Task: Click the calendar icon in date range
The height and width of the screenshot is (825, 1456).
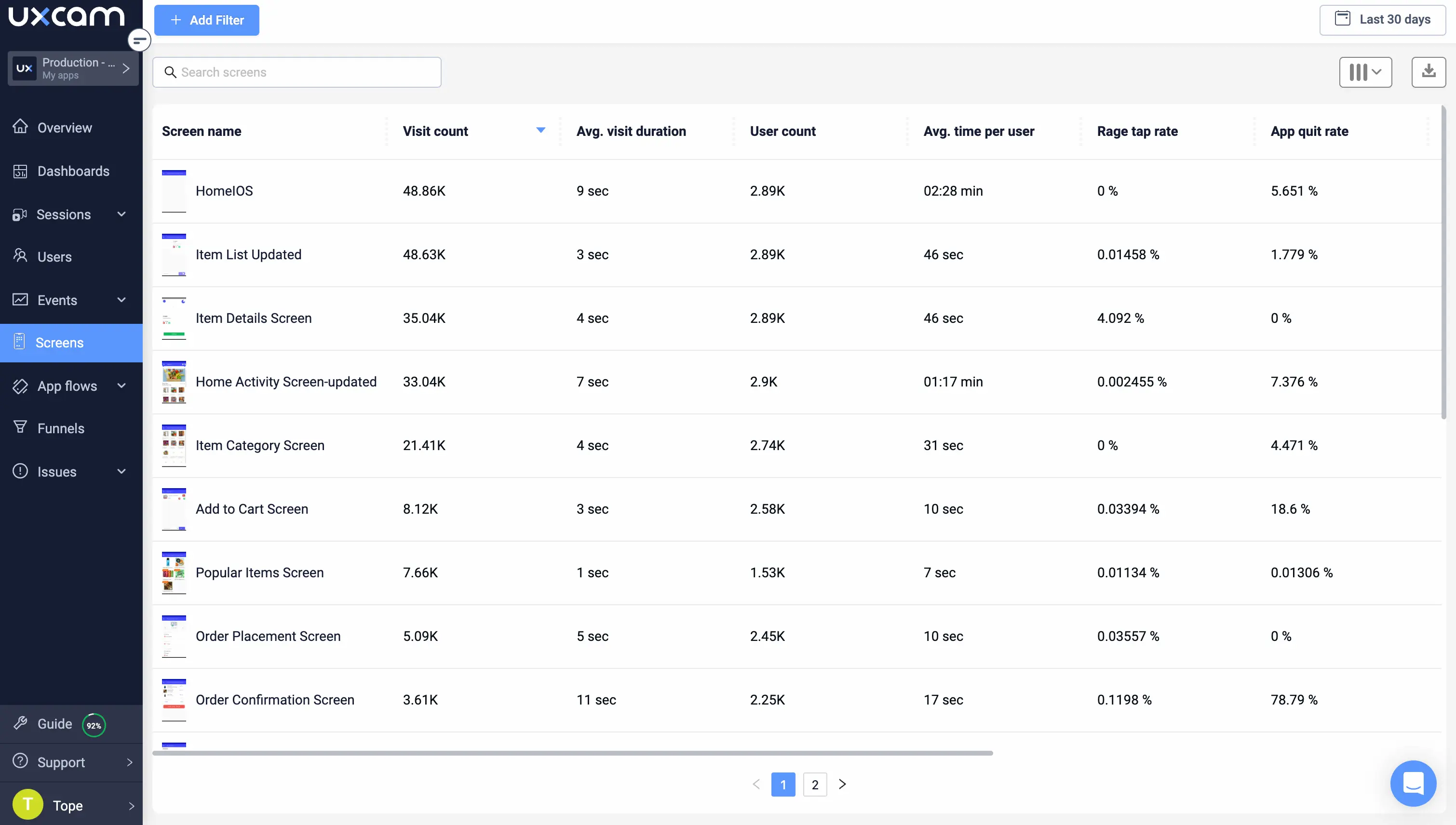Action: coord(1342,19)
